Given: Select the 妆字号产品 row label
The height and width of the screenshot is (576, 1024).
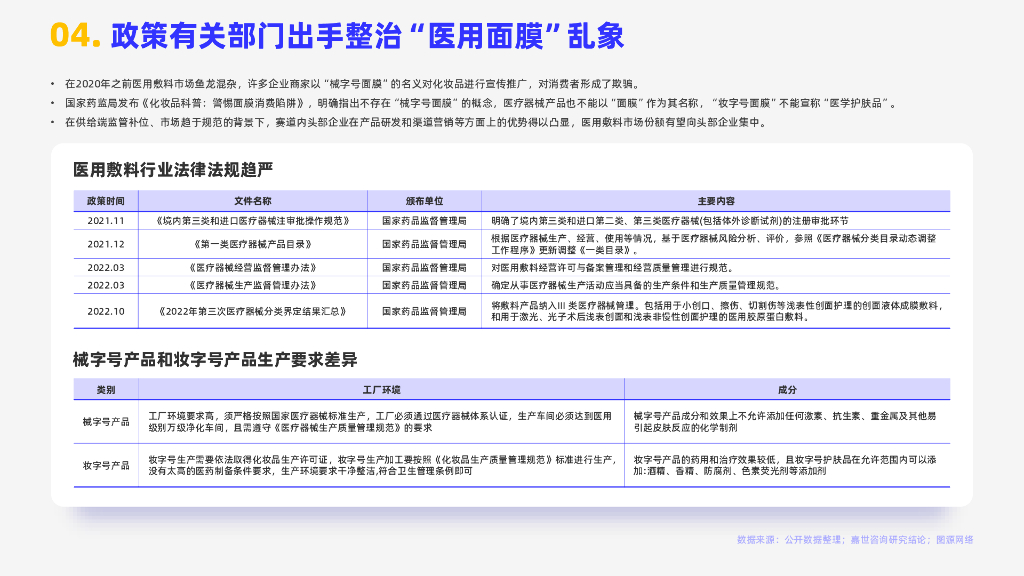Looking at the screenshot, I should pyautogui.click(x=106, y=465).
